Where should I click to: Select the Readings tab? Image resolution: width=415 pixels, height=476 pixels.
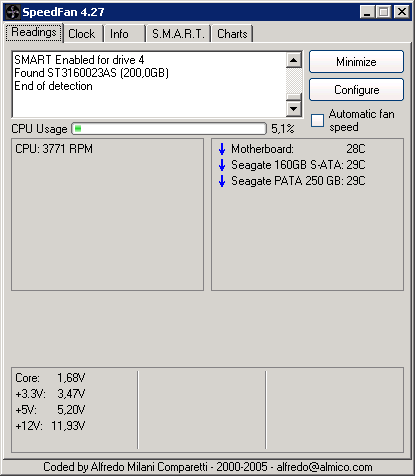(34, 32)
